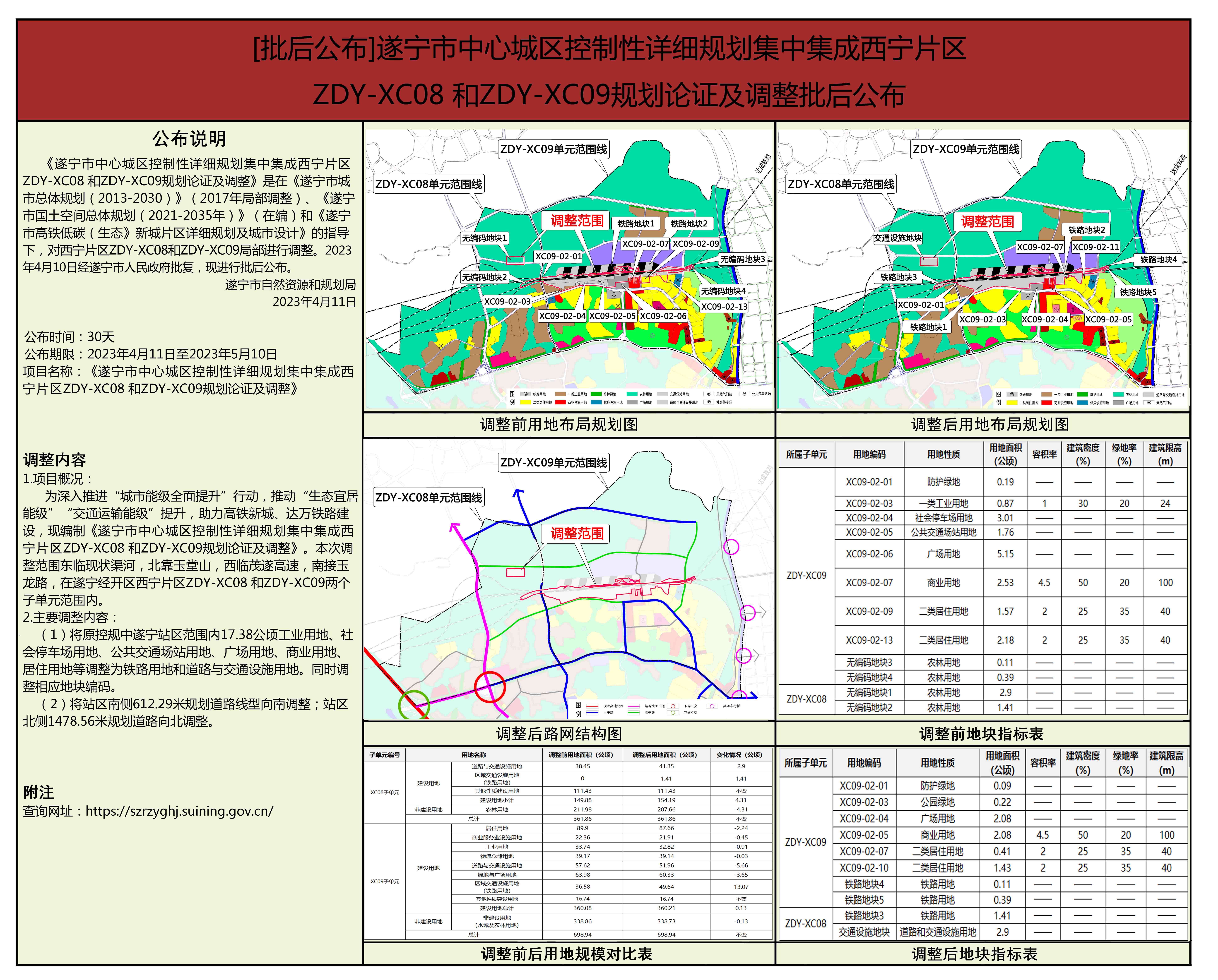Pick the yellow 二类居住用地 swatch in the pre-adjustment legend
This screenshot has height=980, width=1218.
(526, 402)
